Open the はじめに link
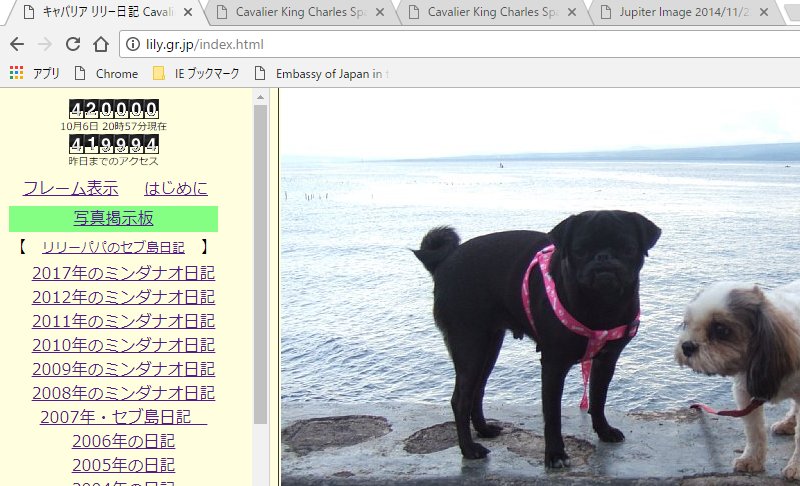 [176, 188]
